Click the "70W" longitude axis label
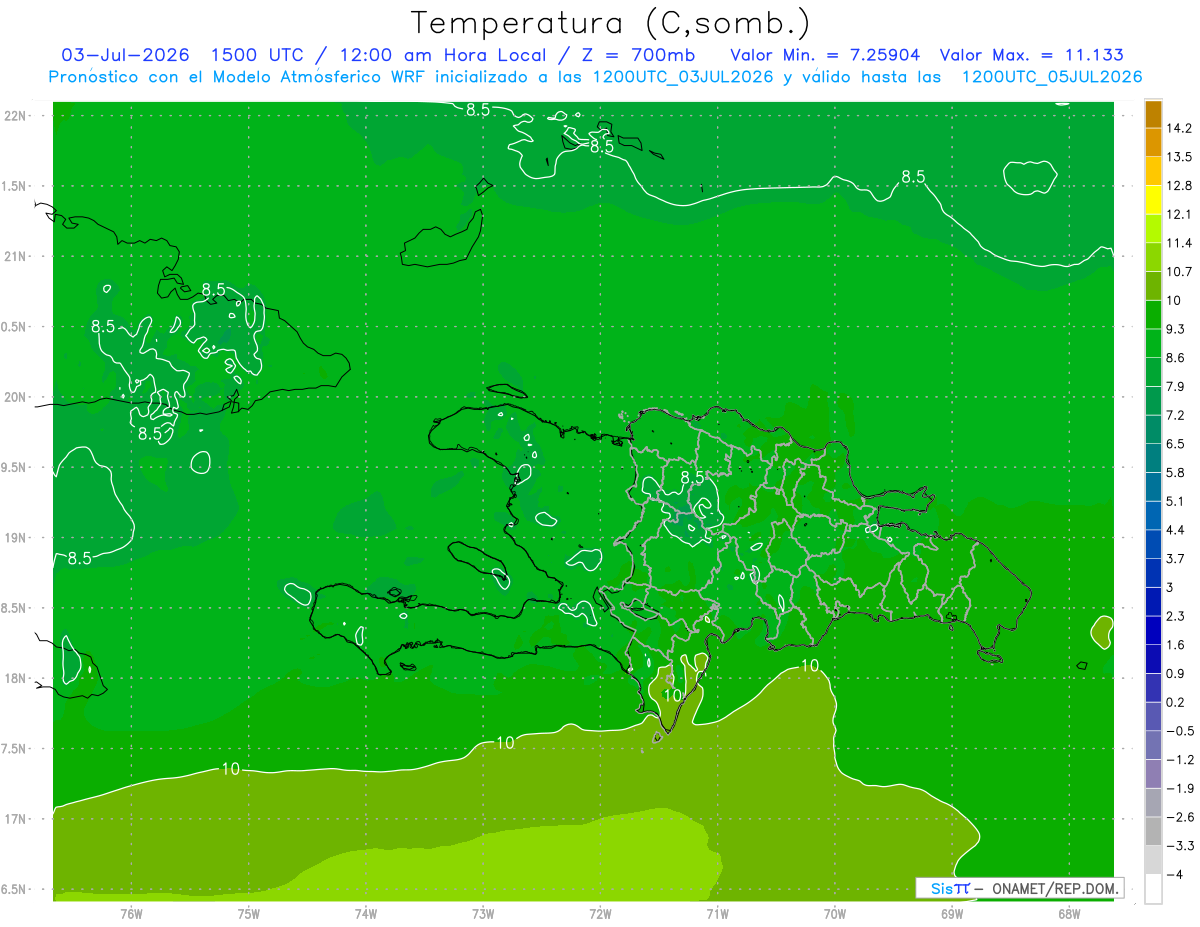The height and width of the screenshot is (927, 1200). click(835, 914)
